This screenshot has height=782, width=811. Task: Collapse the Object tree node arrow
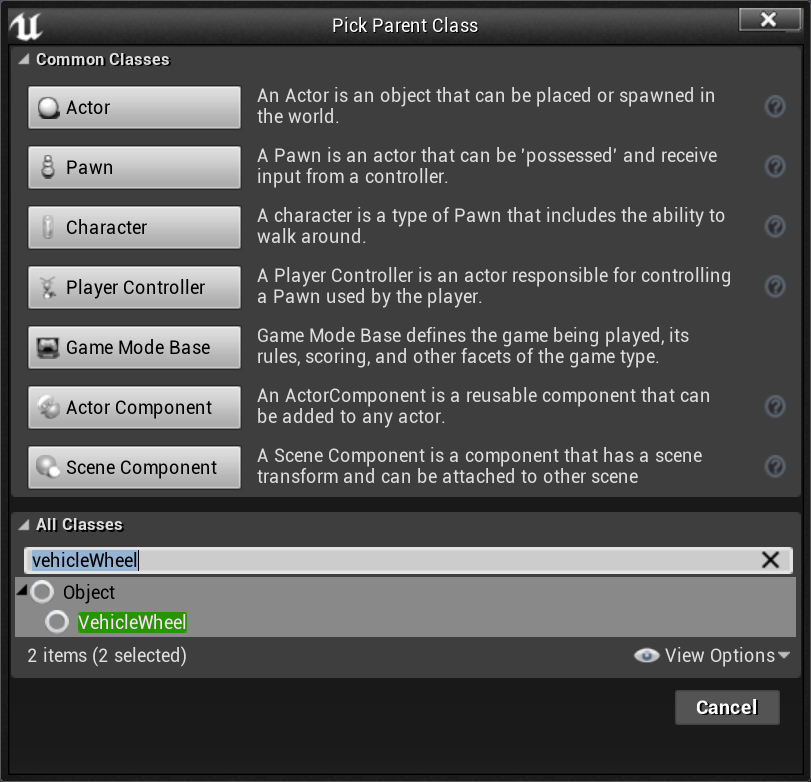coord(22,591)
